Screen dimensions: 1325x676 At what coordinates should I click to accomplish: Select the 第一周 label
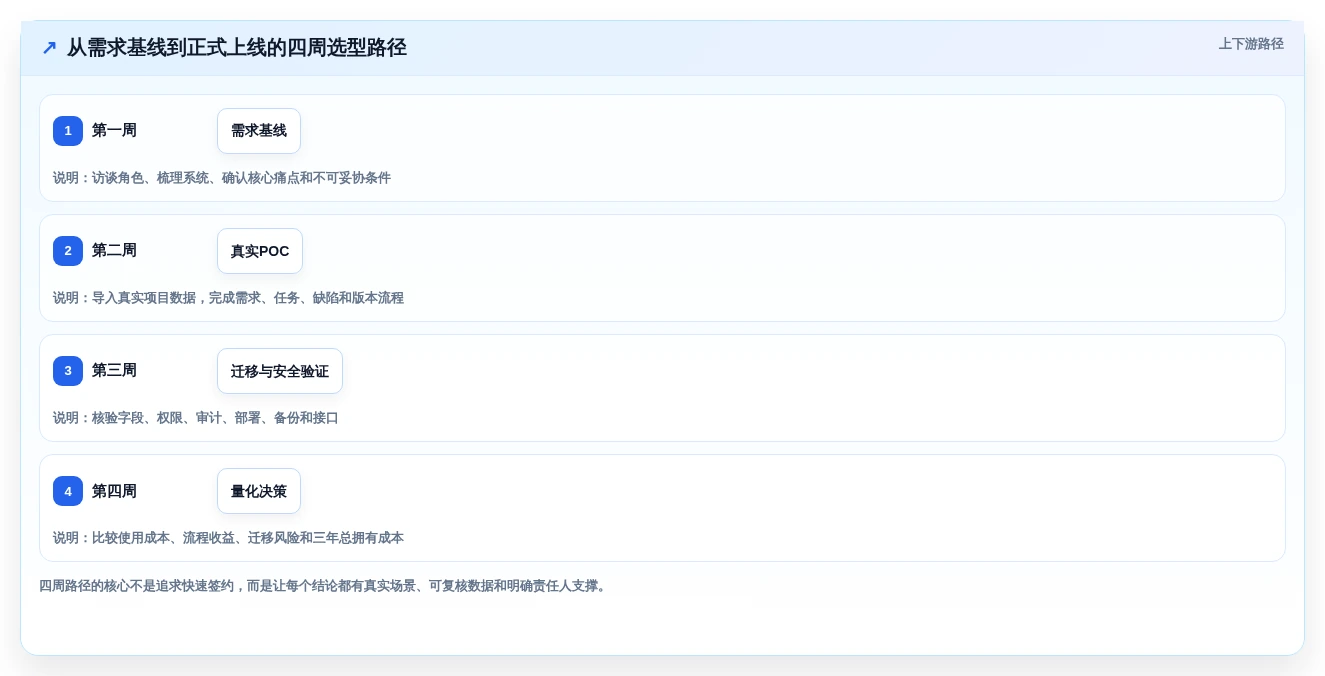[114, 130]
